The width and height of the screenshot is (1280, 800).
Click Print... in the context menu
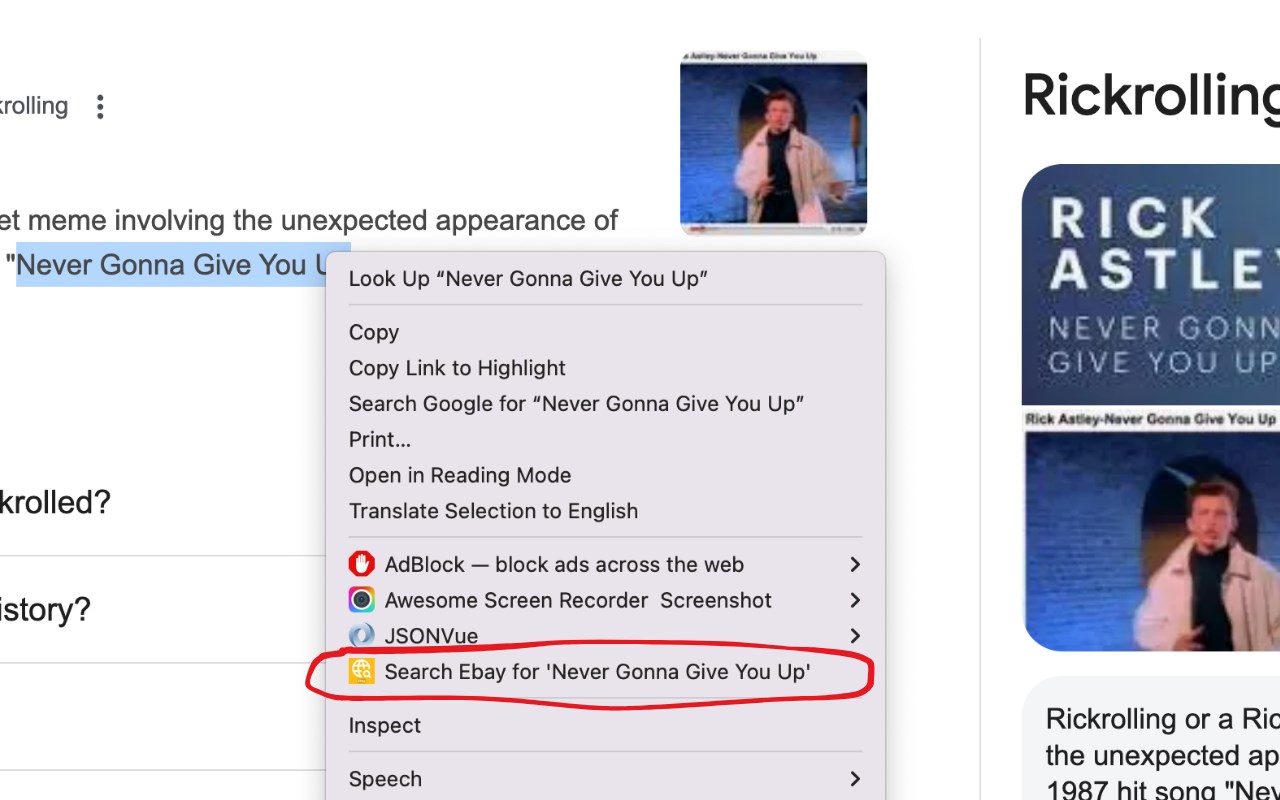click(380, 439)
